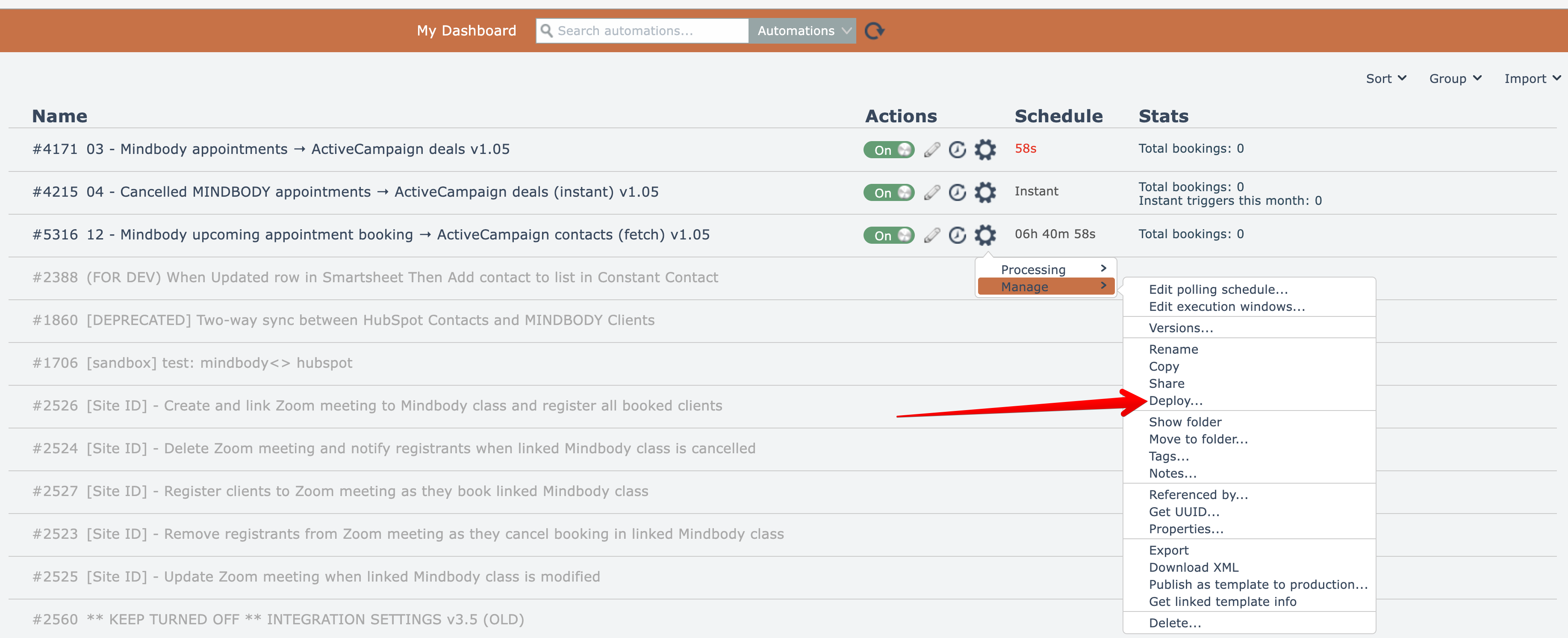The image size is (1568, 638).
Task: Open the Automations search scope dropdown
Action: coord(802,30)
